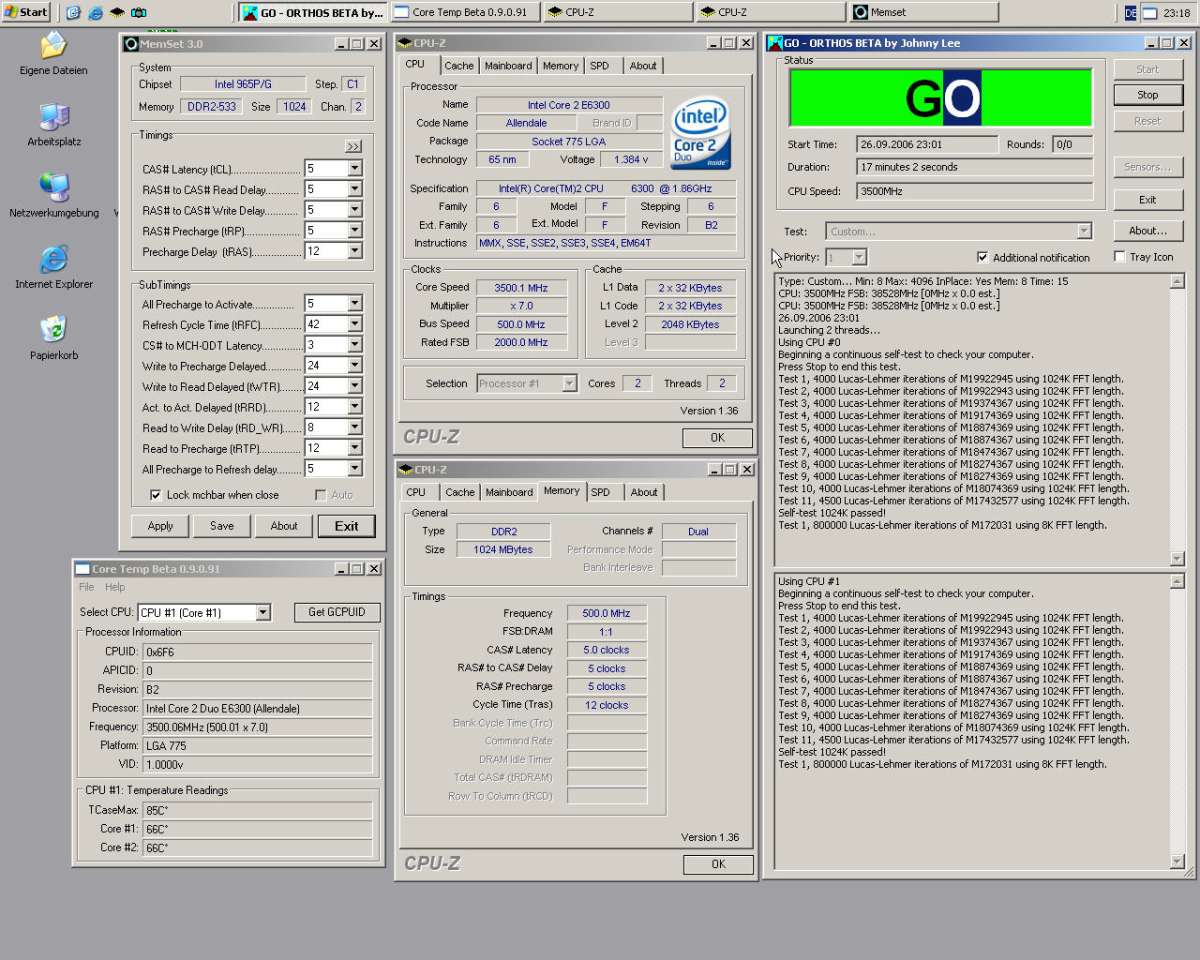1200x960 pixels.
Task: Open the CAS# Latency (tCL) dropdown
Action: (354, 169)
